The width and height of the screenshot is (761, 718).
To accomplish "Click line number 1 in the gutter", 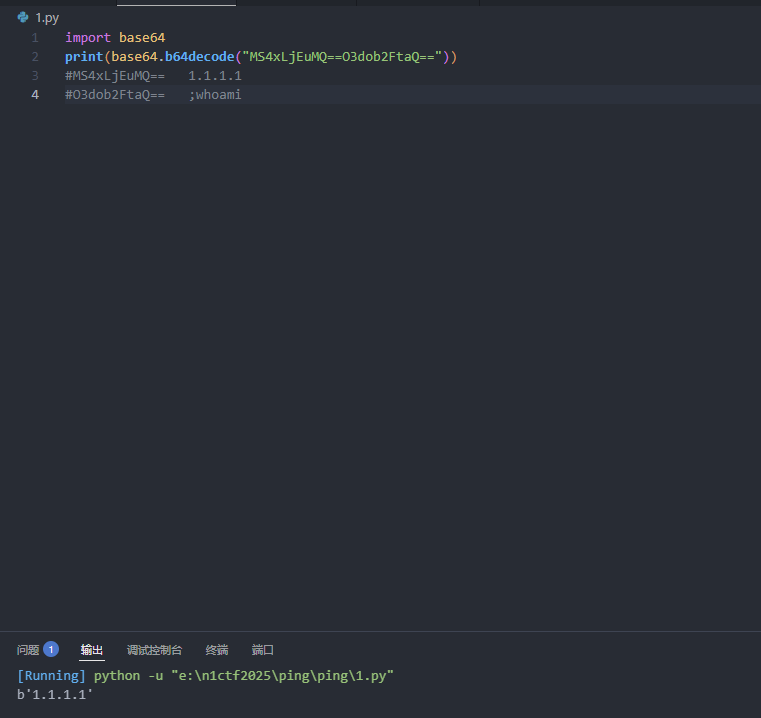I will [x=35, y=38].
